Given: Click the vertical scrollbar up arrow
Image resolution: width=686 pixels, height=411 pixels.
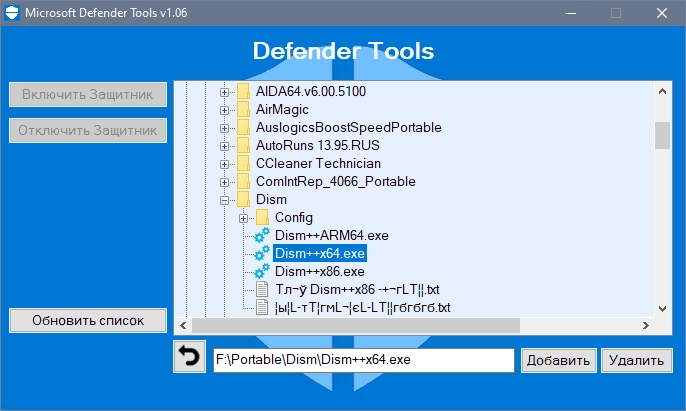Looking at the screenshot, I should (x=662, y=91).
